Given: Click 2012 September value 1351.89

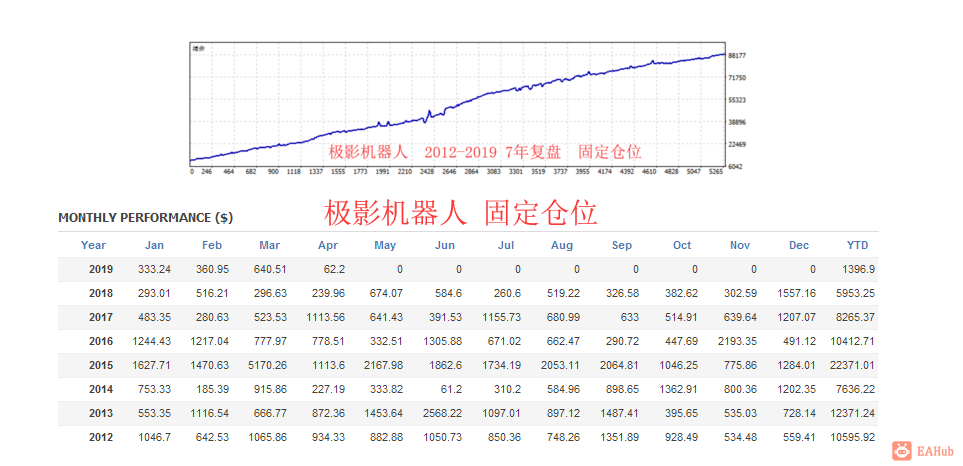Looking at the screenshot, I should (x=620, y=438).
